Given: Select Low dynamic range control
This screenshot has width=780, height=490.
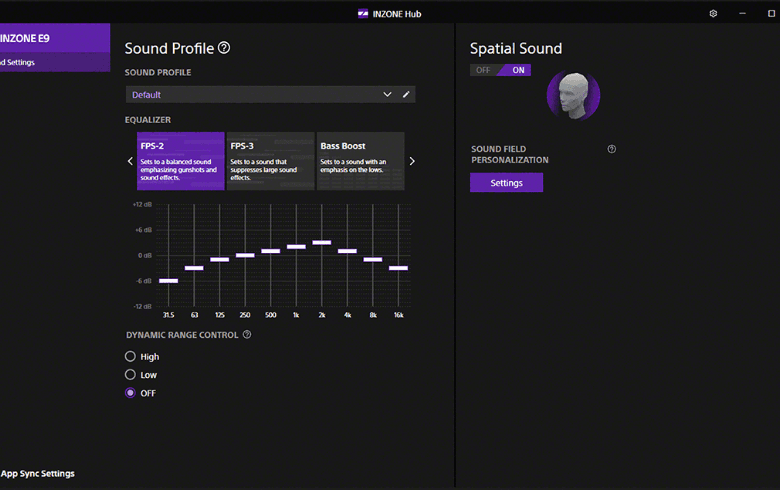Looking at the screenshot, I should click(130, 375).
